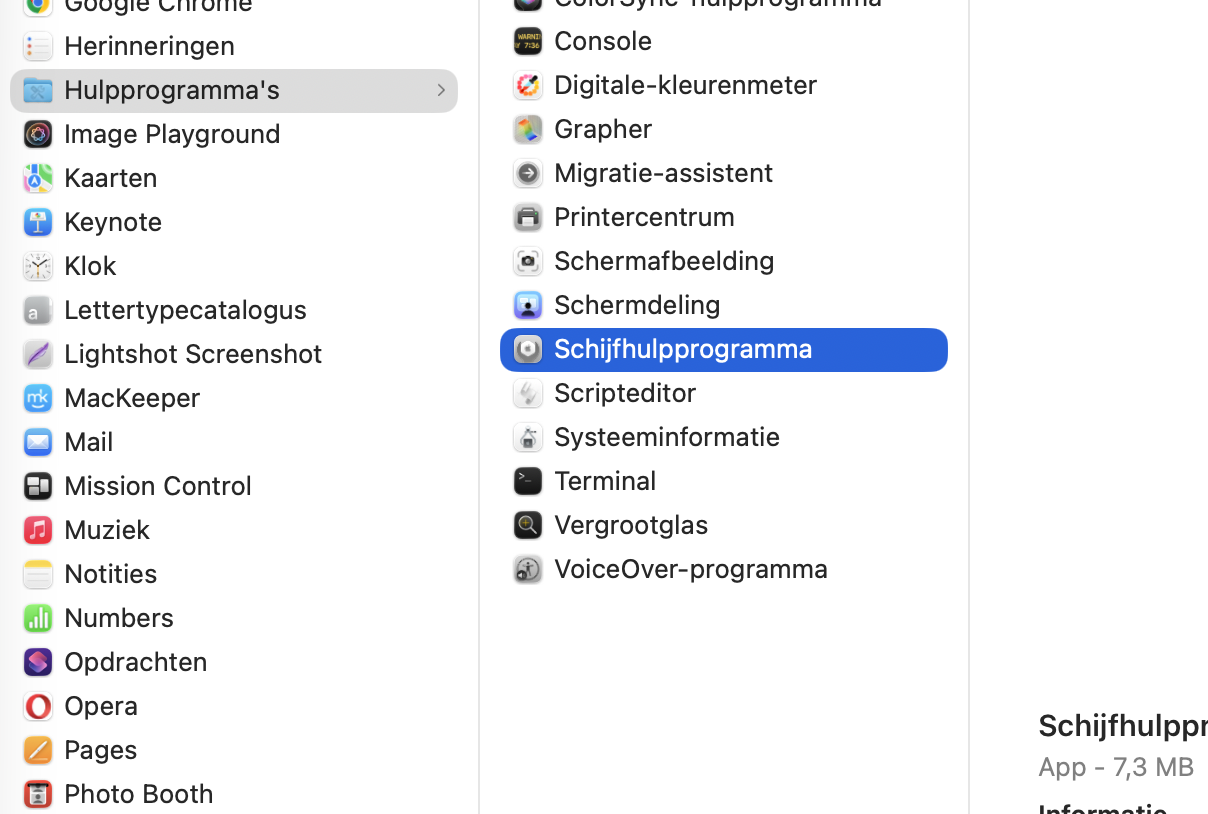The height and width of the screenshot is (814, 1208).
Task: Open the Muziek app entry
Action: 106,529
